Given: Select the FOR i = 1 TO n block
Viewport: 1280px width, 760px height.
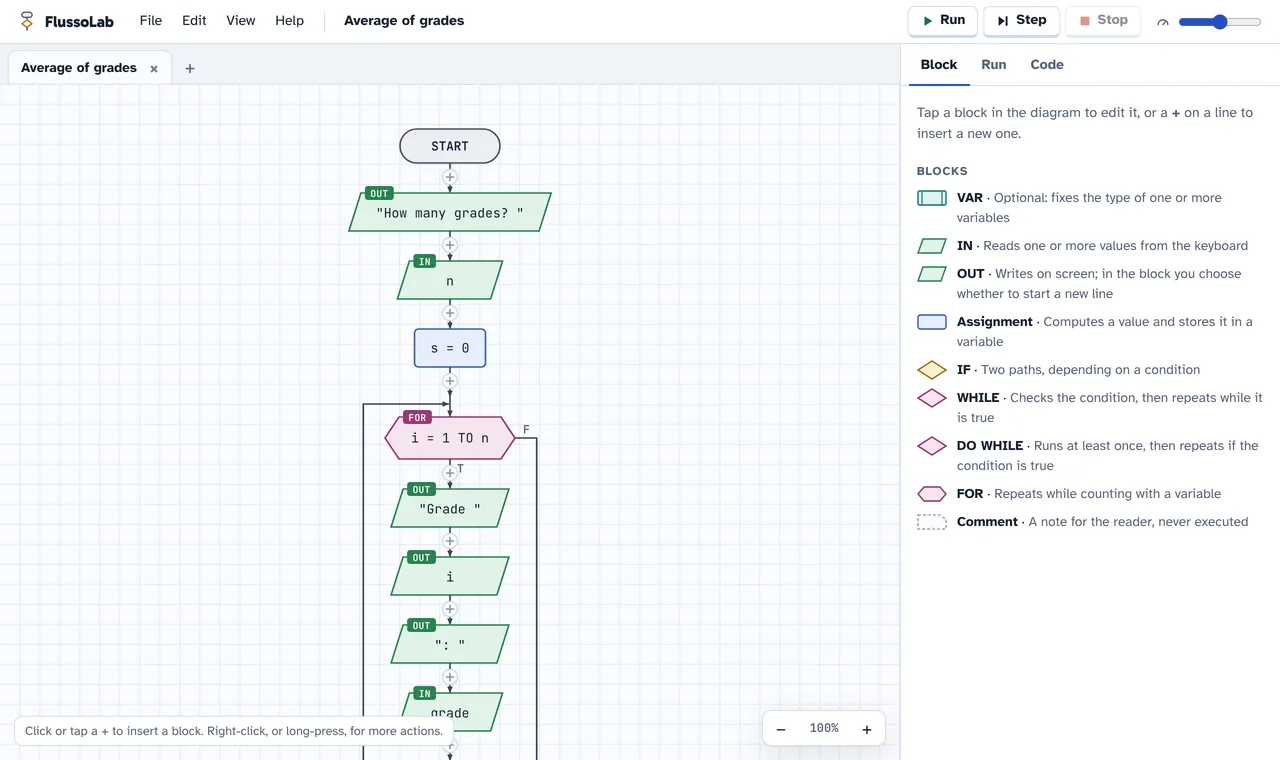Looking at the screenshot, I should (450, 438).
